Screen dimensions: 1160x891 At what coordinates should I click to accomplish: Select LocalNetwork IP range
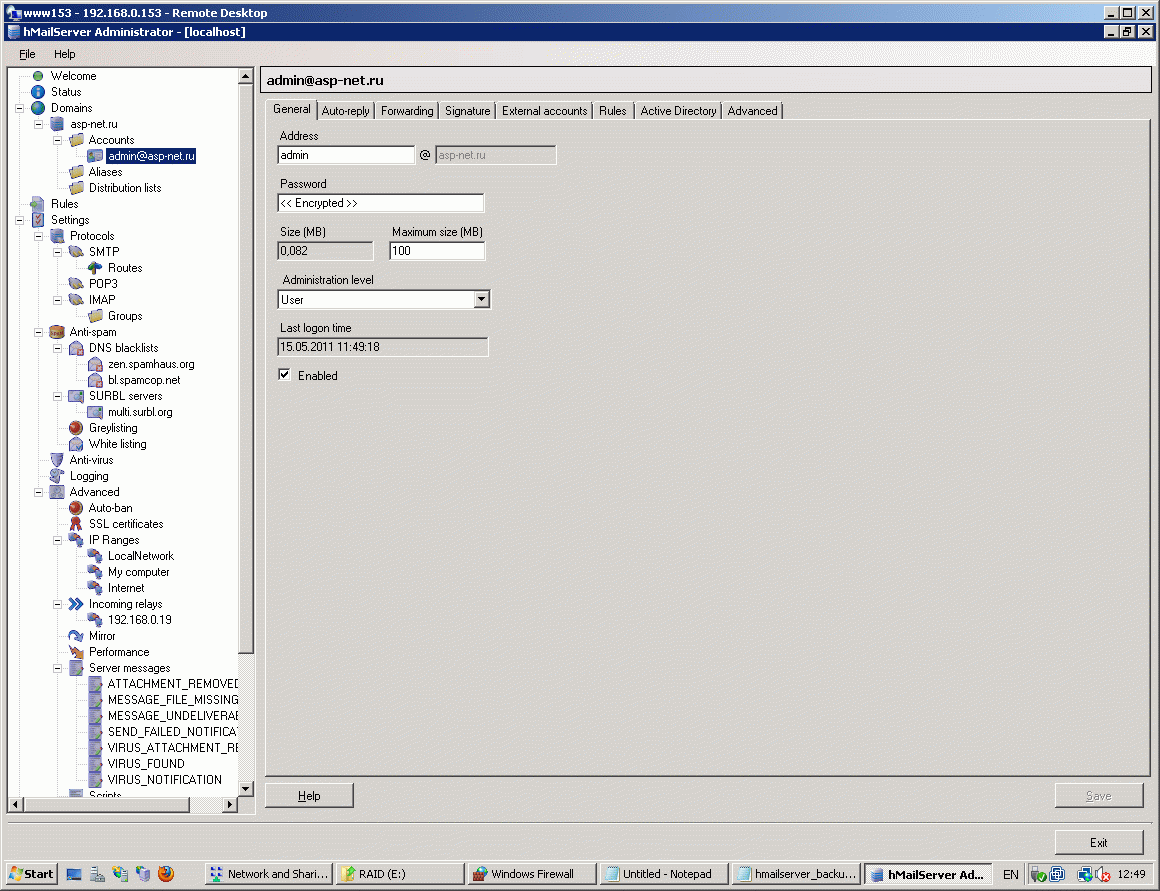pyautogui.click(x=141, y=556)
